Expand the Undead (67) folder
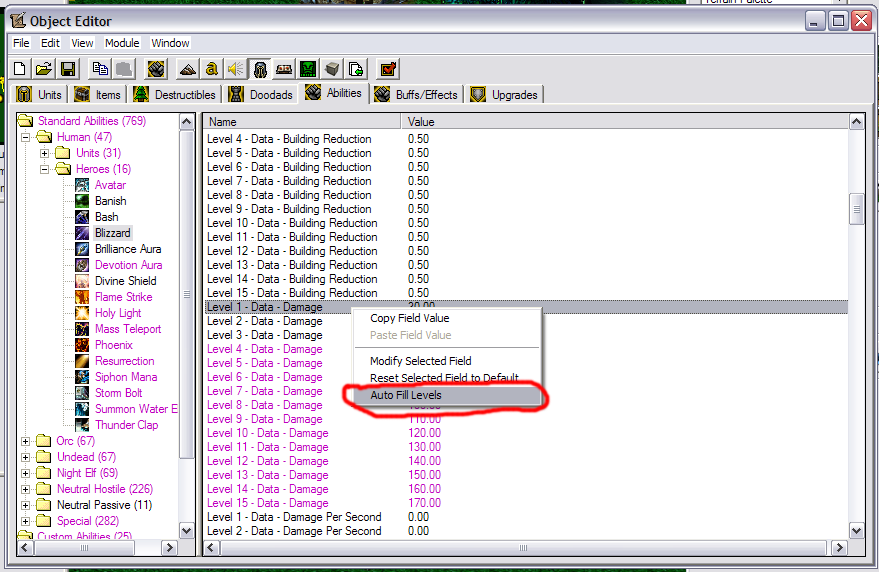 (x=25, y=457)
